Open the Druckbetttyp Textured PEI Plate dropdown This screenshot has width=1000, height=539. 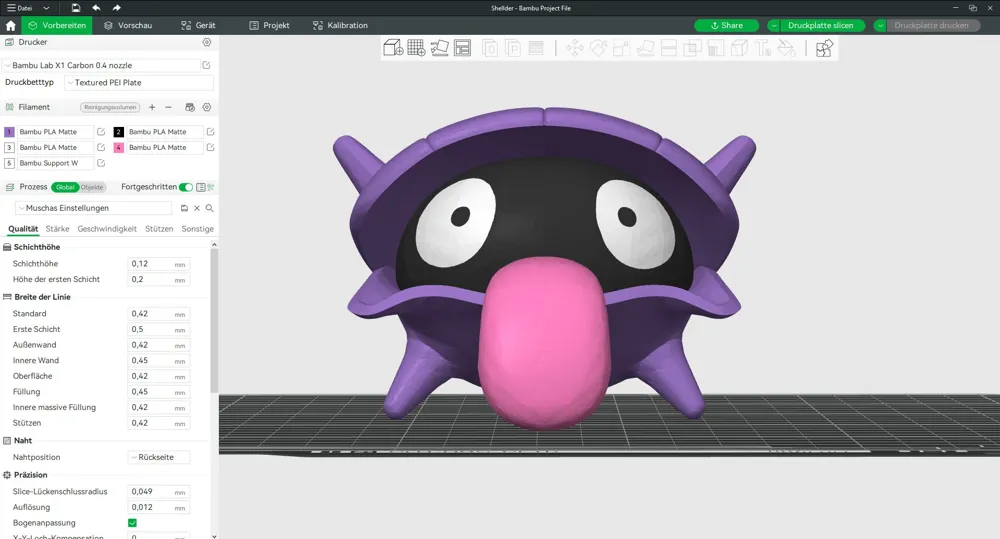139,82
